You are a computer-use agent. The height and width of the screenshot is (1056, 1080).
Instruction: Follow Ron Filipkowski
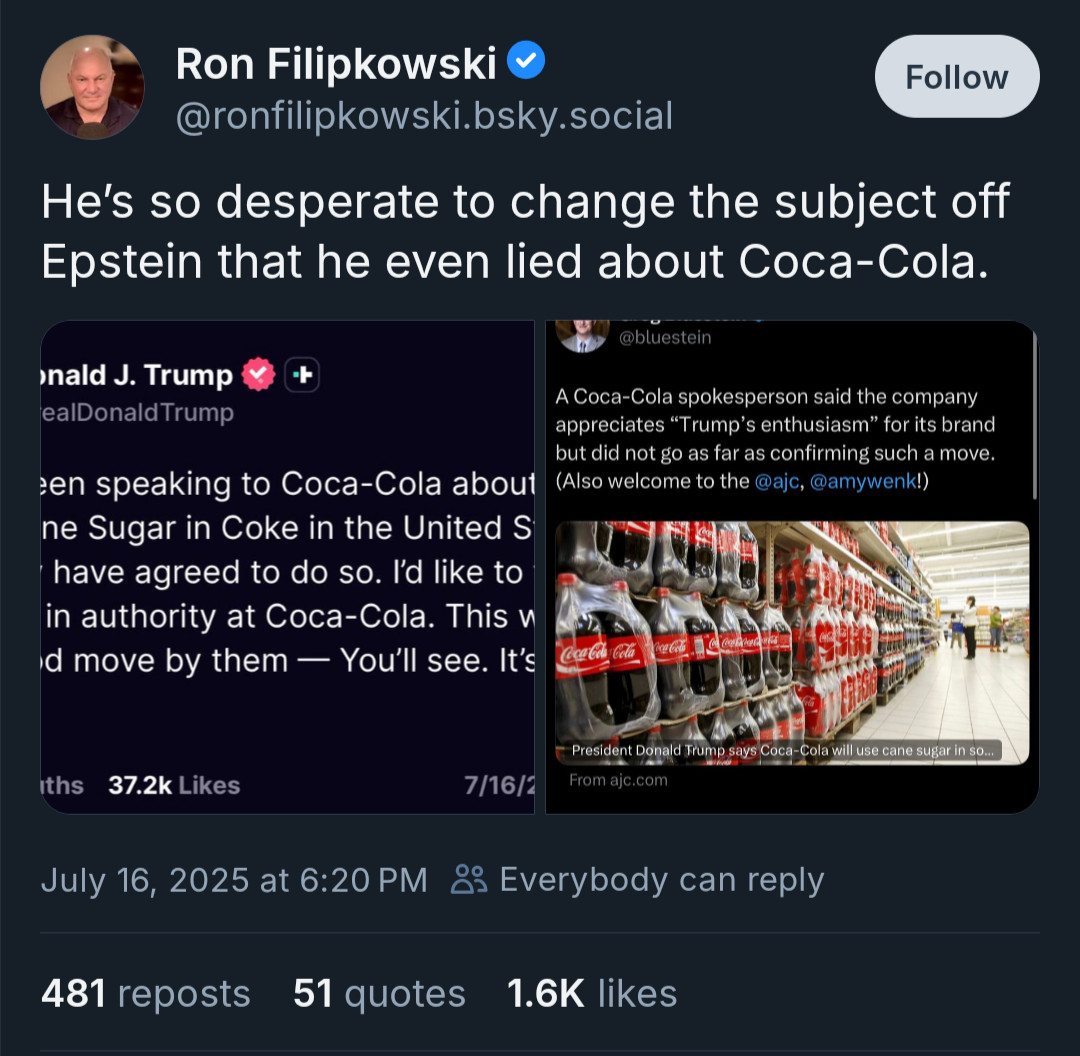pos(957,76)
